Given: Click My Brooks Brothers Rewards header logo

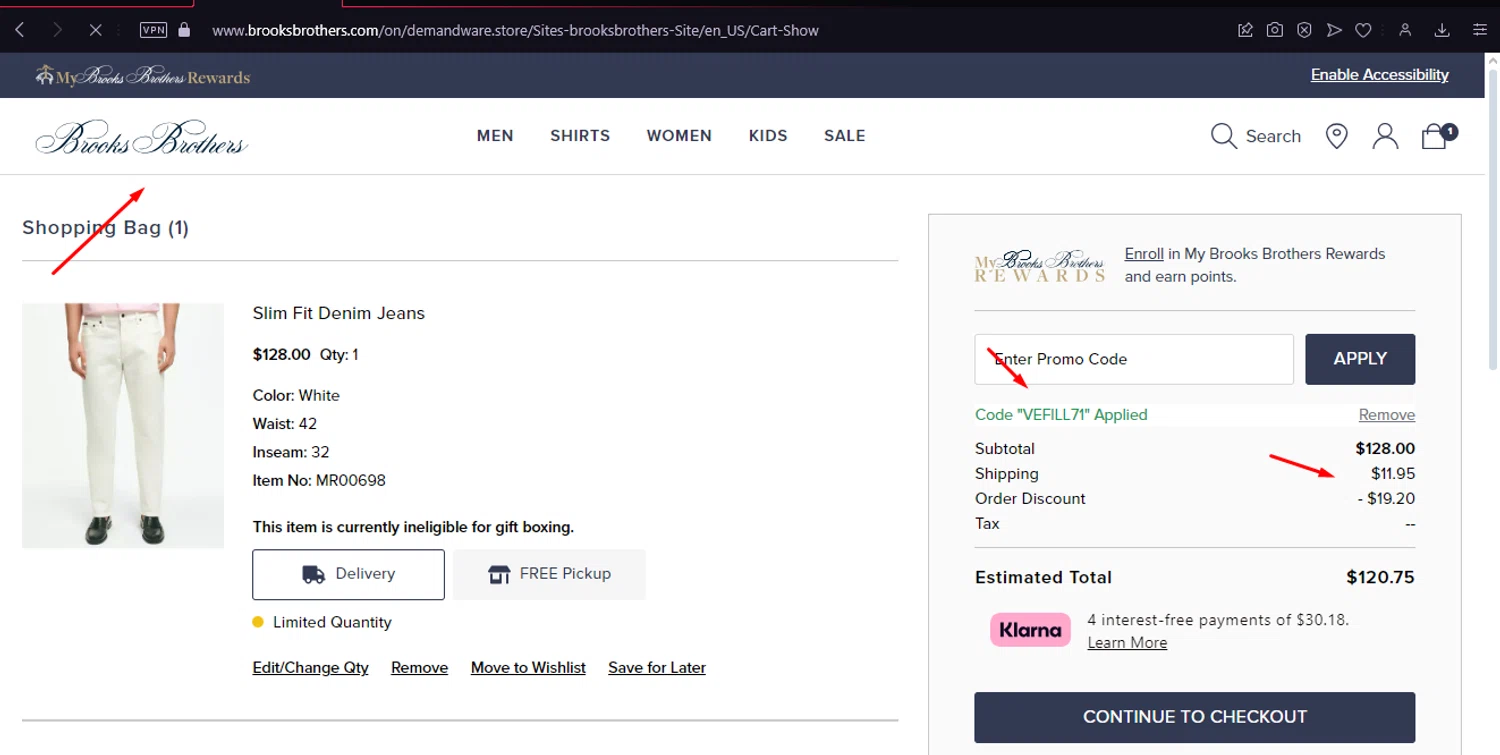Looking at the screenshot, I should pos(142,76).
